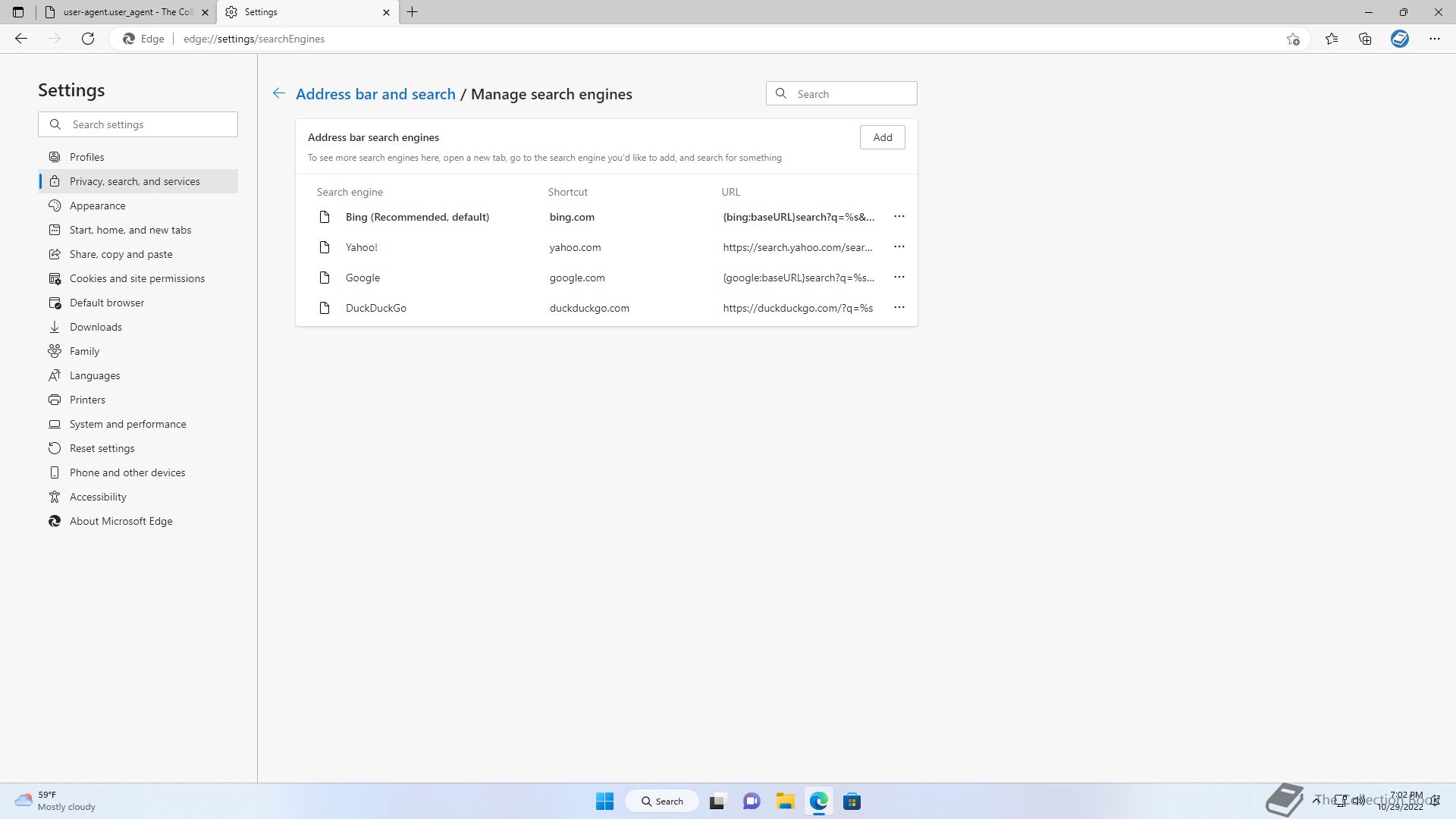Viewport: 1456px width, 819px height.
Task: Open Cookies and site permissions
Action: tap(138, 278)
